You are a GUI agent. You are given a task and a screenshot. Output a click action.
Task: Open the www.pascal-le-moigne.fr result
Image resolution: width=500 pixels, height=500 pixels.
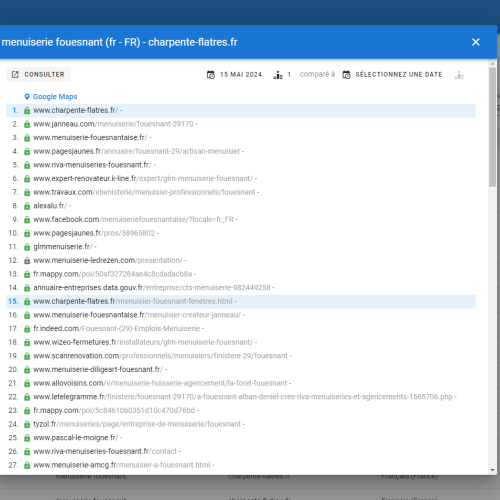tap(76, 438)
